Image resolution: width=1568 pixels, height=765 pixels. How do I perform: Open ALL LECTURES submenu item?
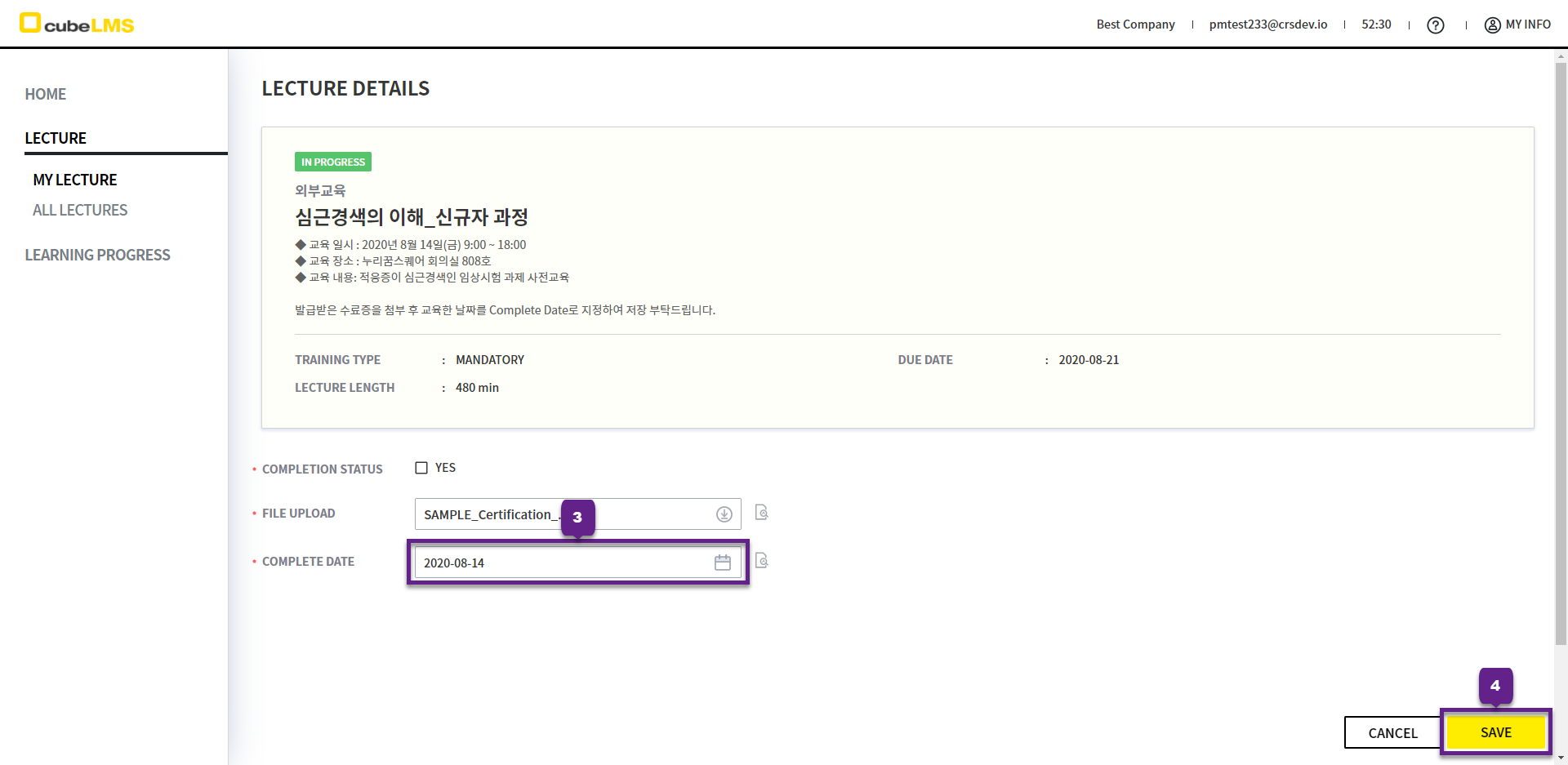pyautogui.click(x=80, y=210)
